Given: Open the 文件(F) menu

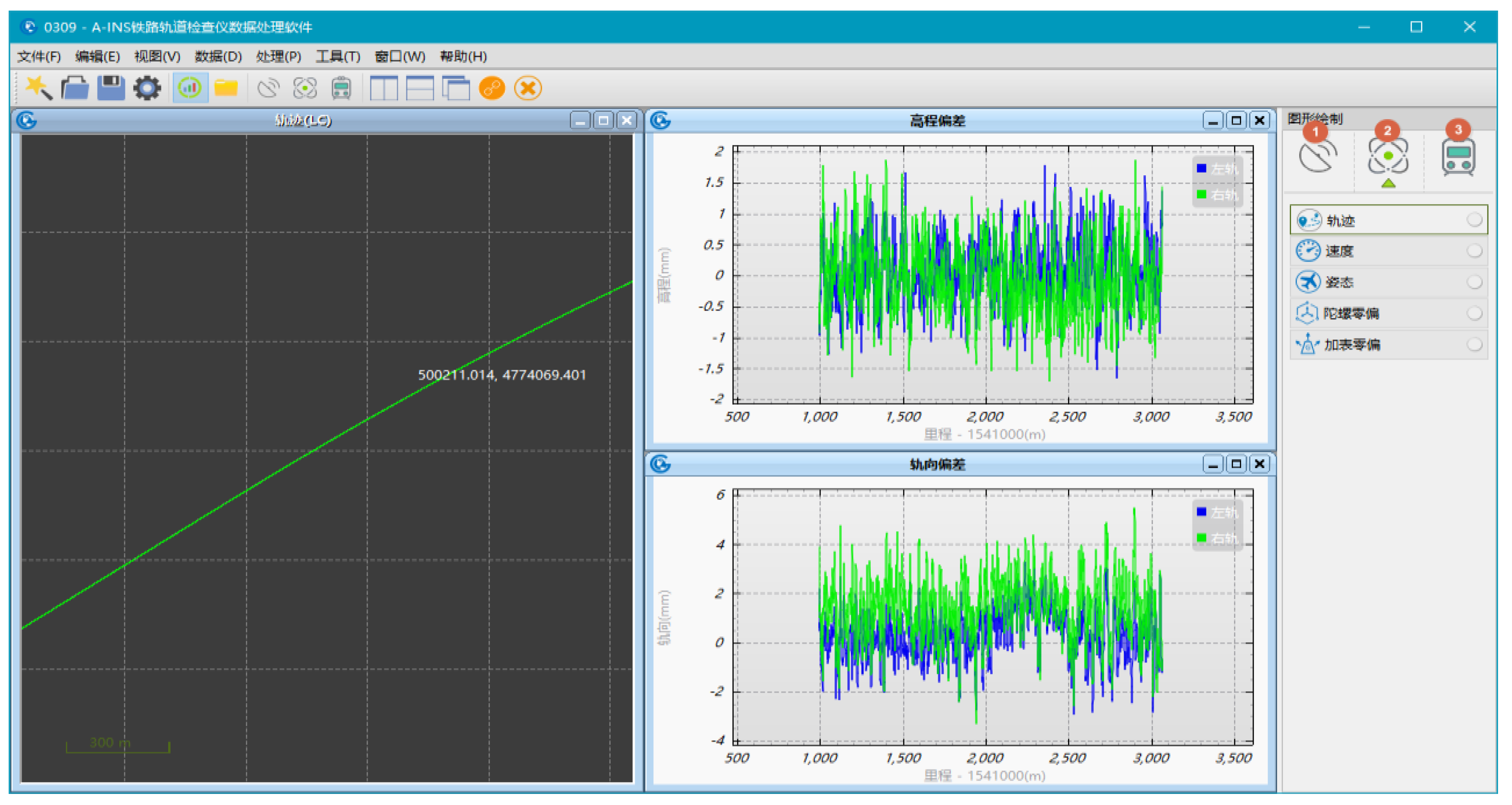Looking at the screenshot, I should point(39,56).
